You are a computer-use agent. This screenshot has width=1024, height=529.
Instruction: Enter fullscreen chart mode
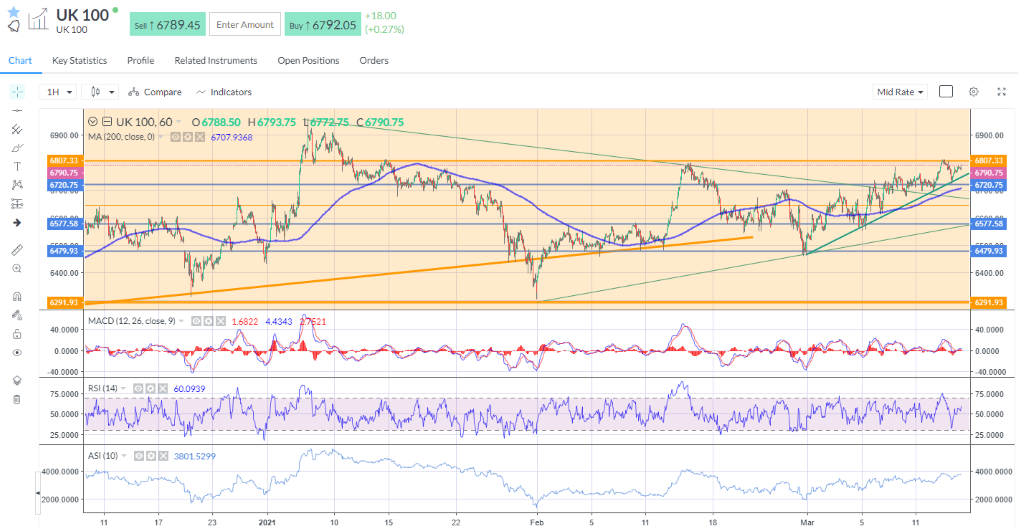[1001, 92]
